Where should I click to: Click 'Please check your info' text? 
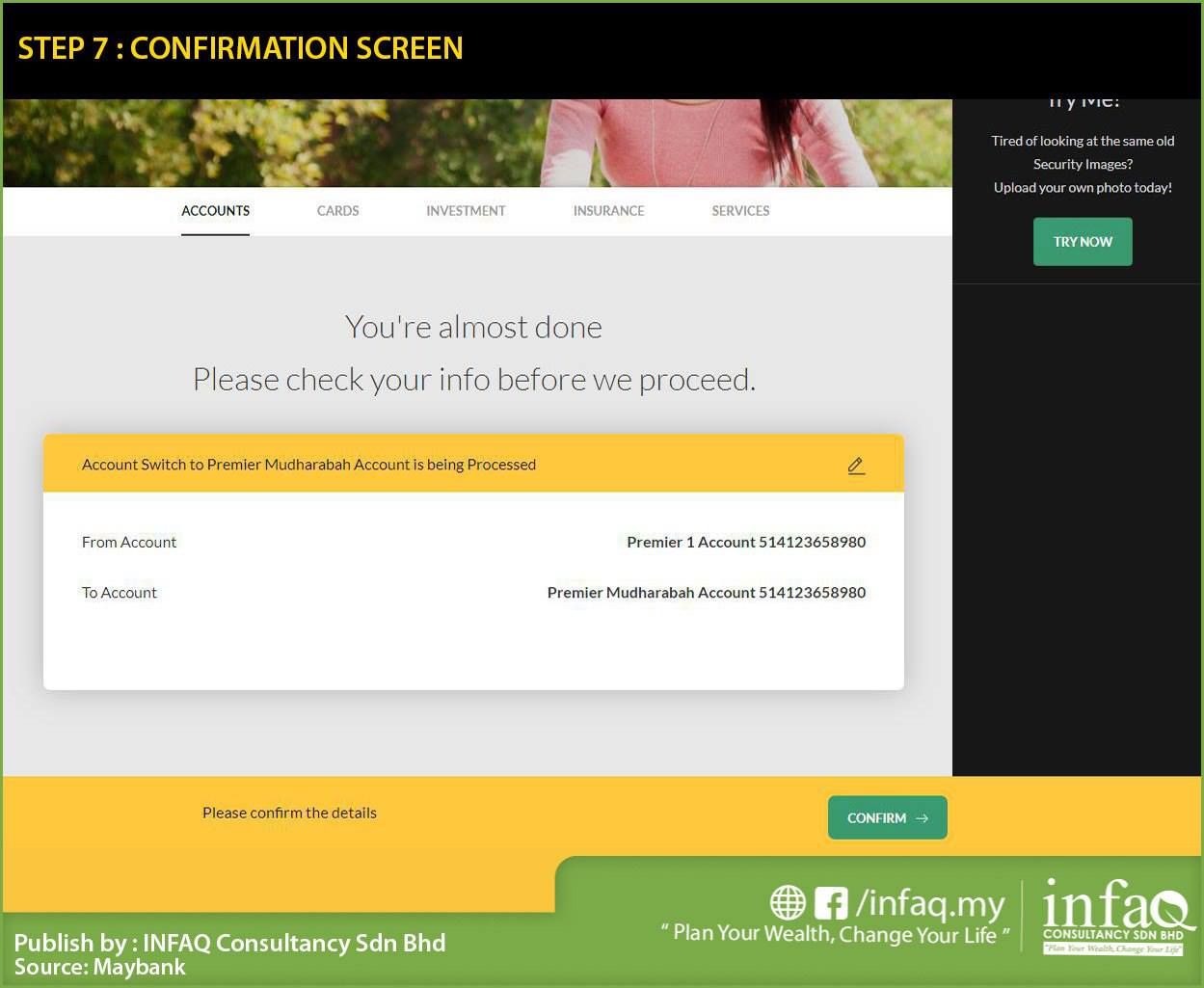pyautogui.click(x=474, y=380)
